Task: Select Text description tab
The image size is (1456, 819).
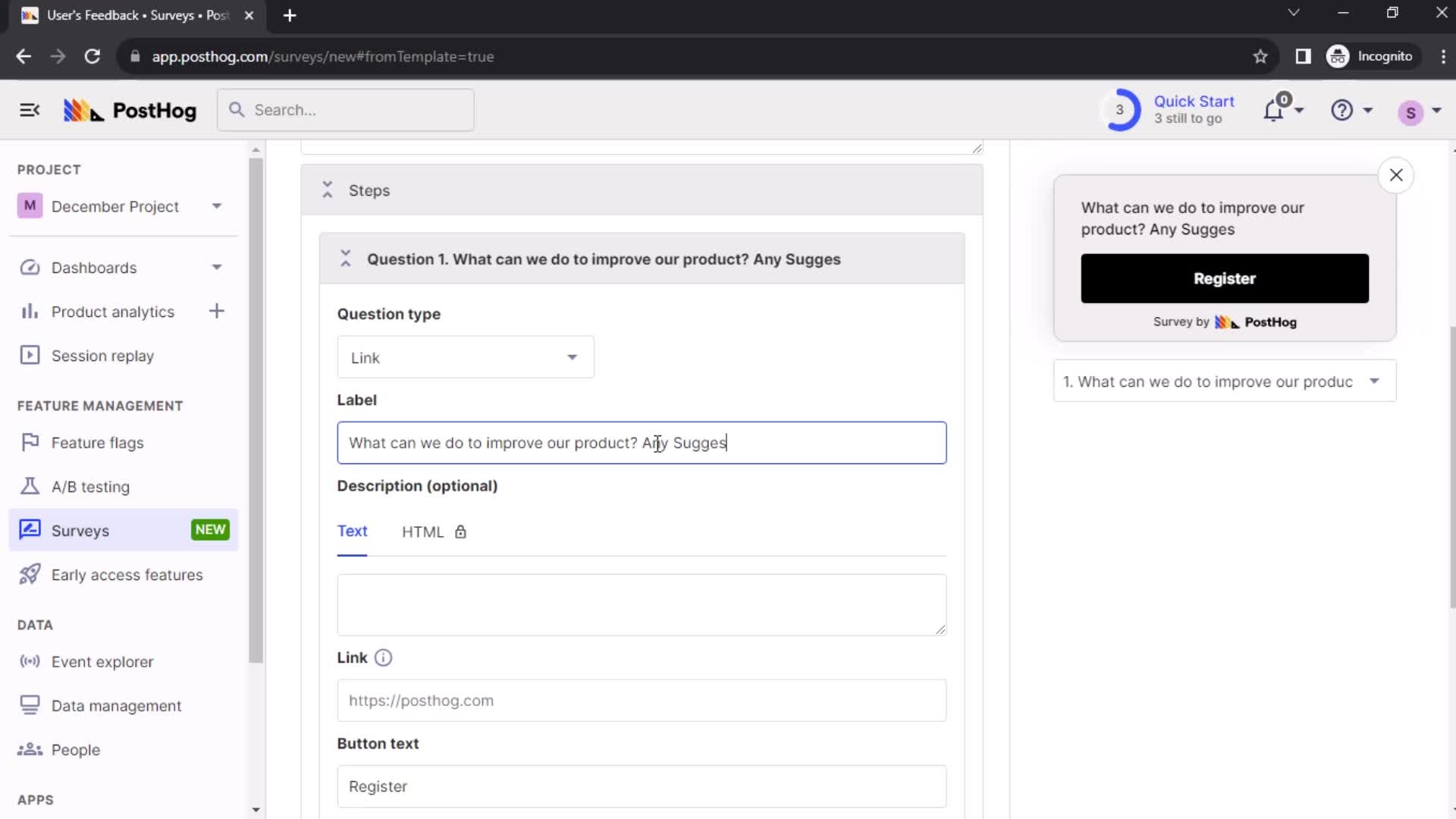Action: click(353, 531)
